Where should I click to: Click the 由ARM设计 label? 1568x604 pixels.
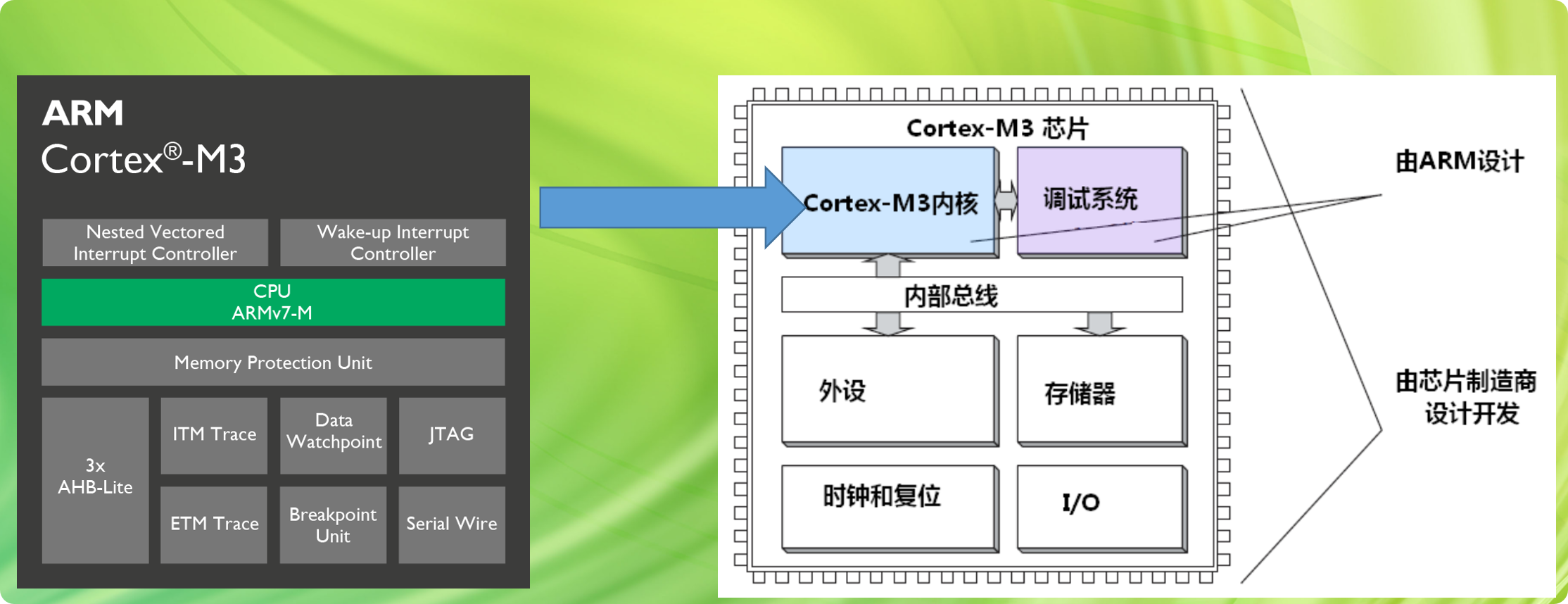pyautogui.click(x=1460, y=161)
